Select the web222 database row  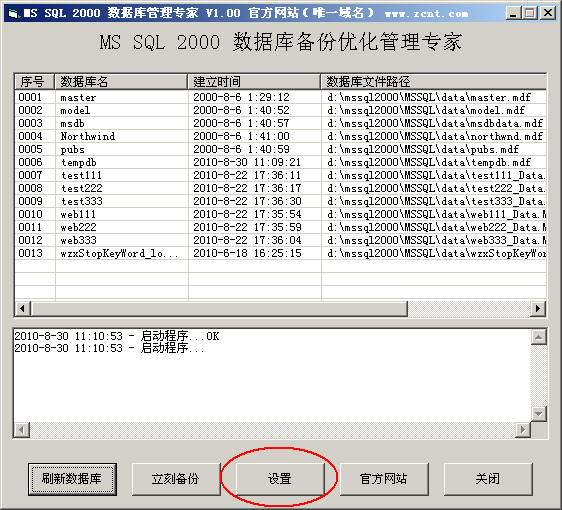coord(281,227)
